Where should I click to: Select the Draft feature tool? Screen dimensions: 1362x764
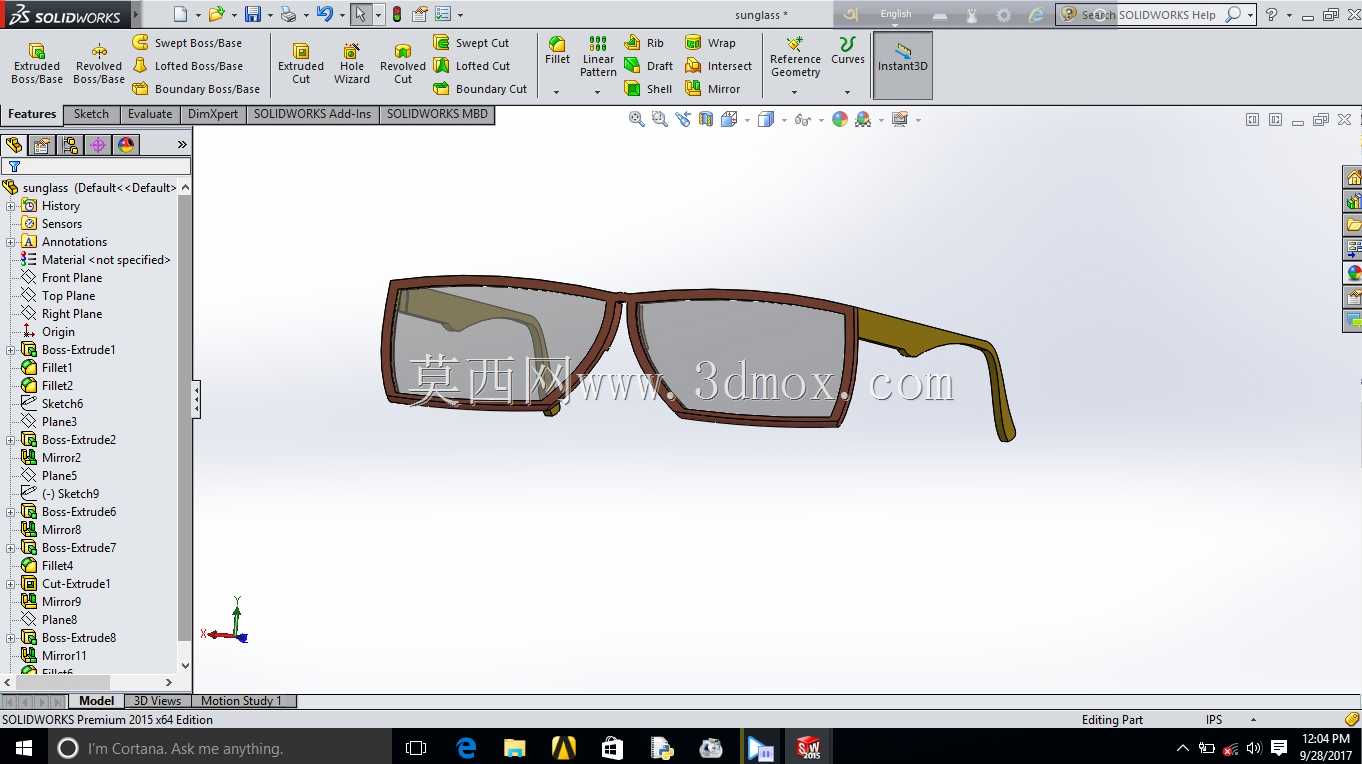(648, 66)
